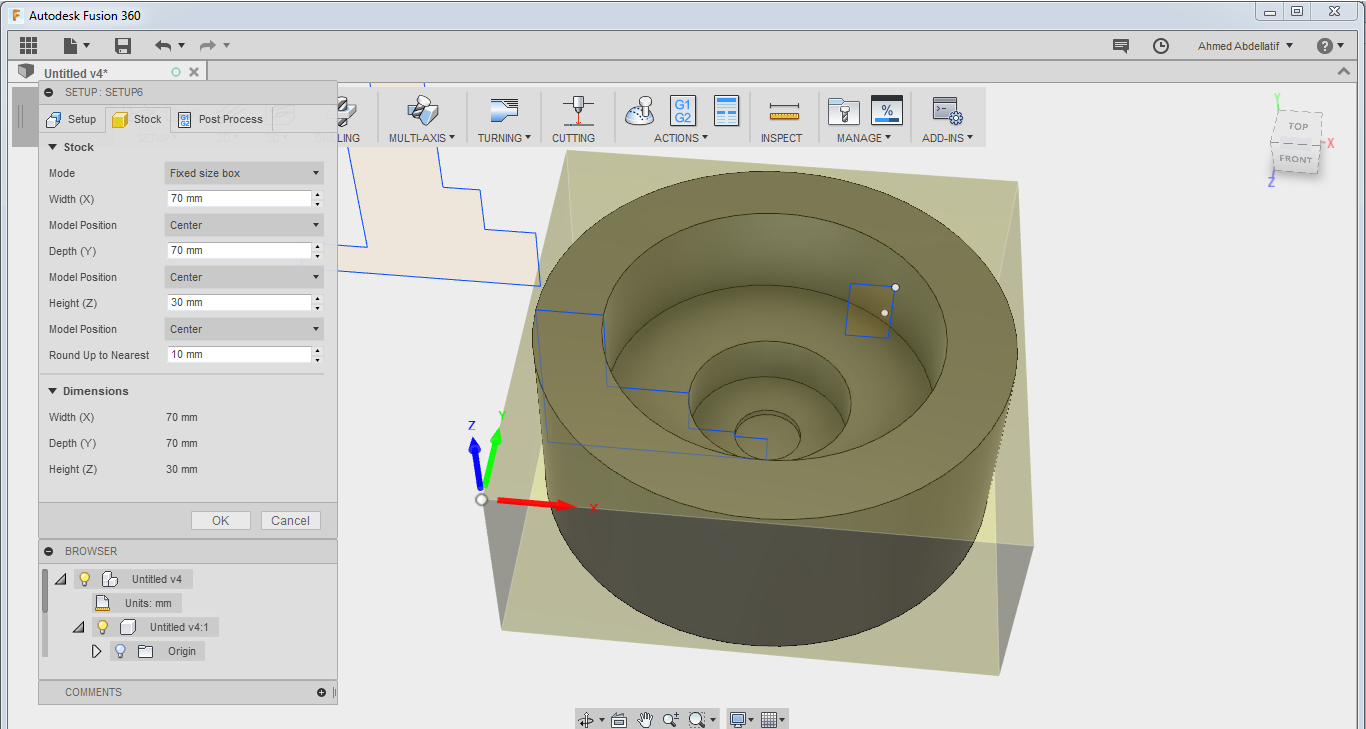Toggle visibility bulb for Untitled v4:1
Screen dimensions: 1366x729
(102, 627)
